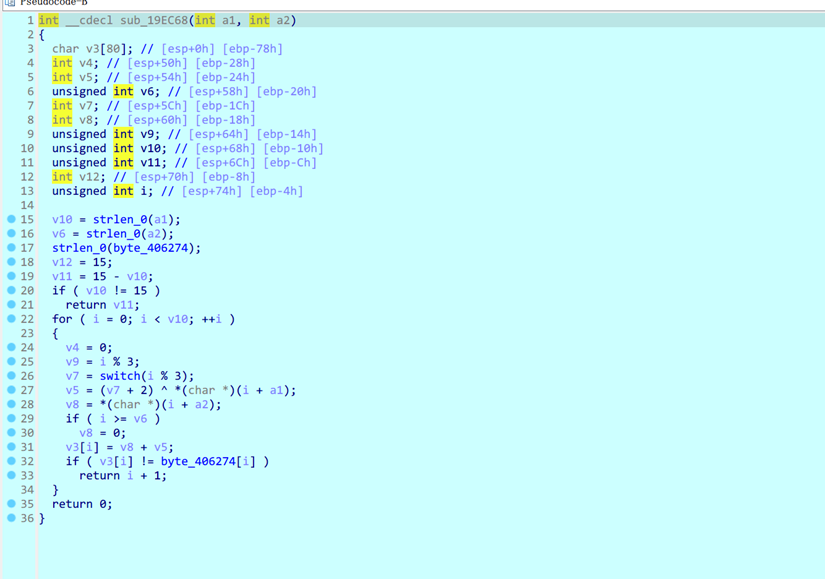Click line number 23 in the gutter
Viewport: 825px width, 579px height.
click(27, 333)
